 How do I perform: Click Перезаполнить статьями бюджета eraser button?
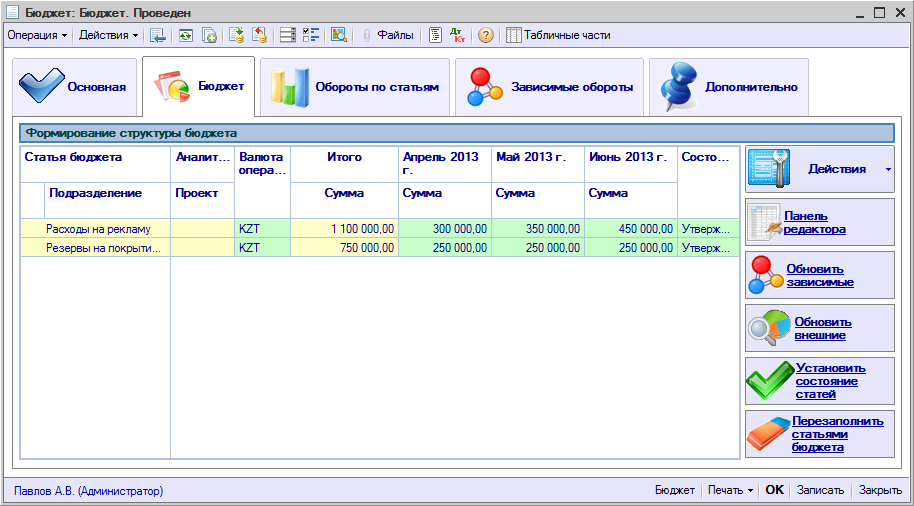pyautogui.click(x=819, y=434)
